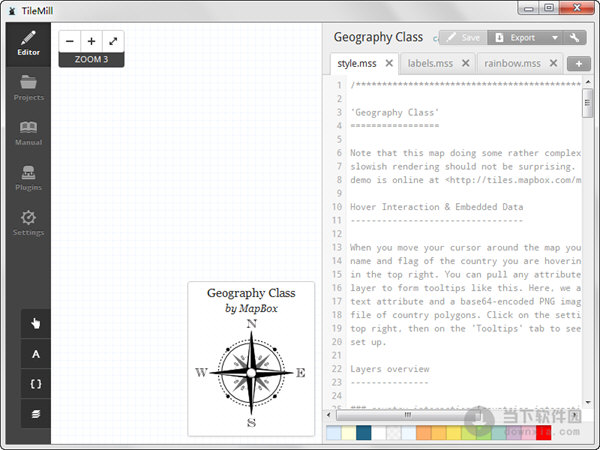
Task: Open the Layers stack panel
Action: tap(36, 413)
